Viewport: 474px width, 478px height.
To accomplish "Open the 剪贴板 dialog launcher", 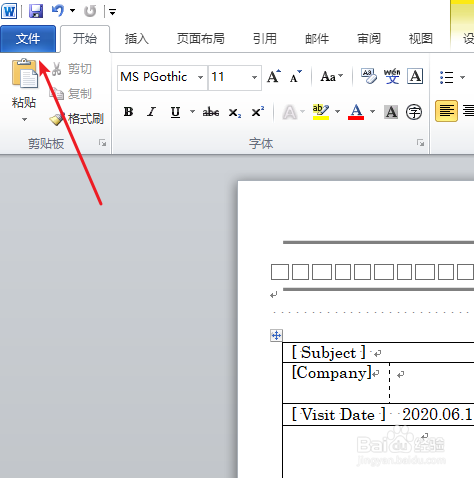I will click(x=102, y=143).
